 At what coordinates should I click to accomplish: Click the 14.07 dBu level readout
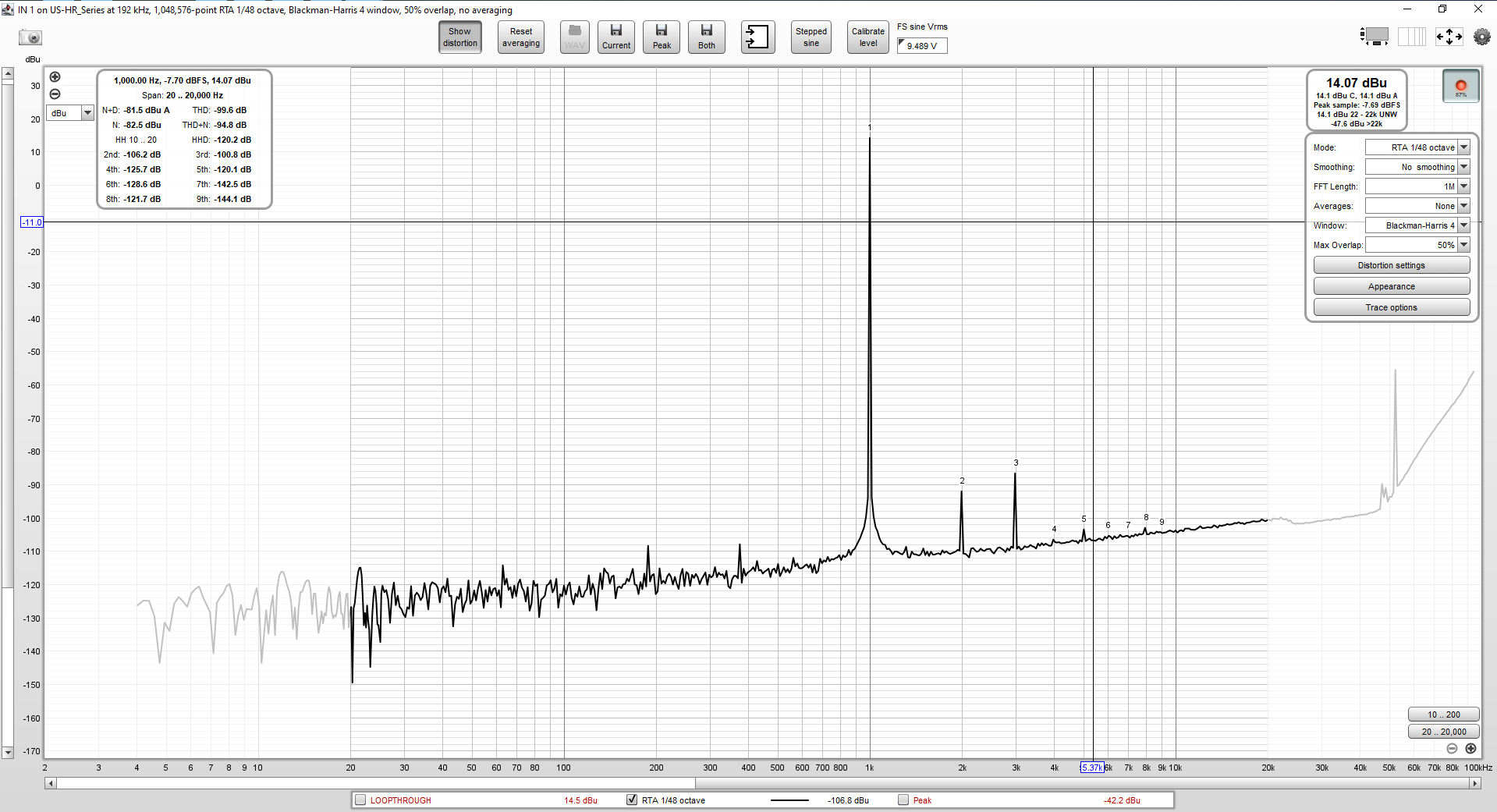[1357, 83]
